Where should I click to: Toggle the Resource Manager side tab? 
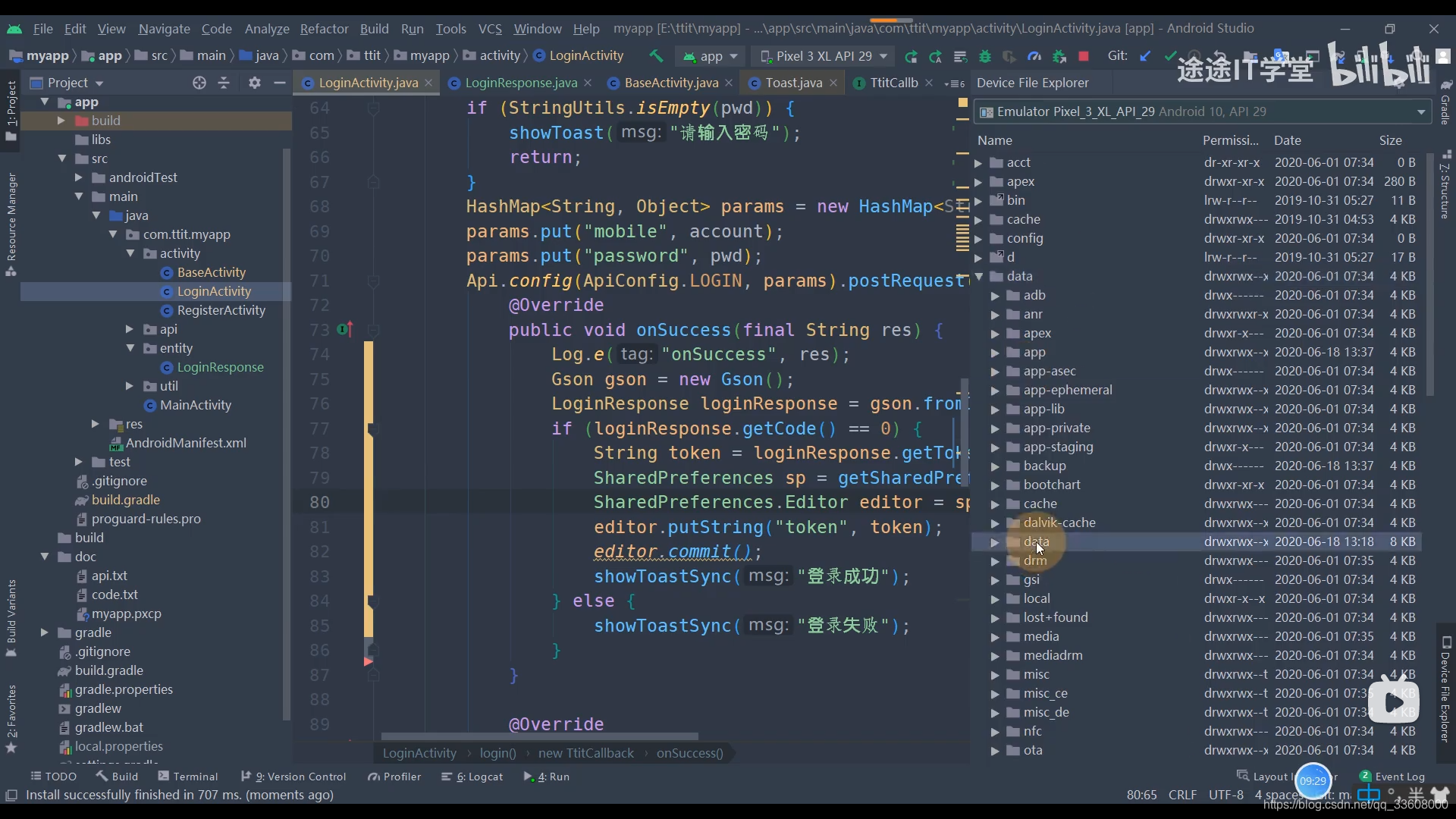click(11, 224)
